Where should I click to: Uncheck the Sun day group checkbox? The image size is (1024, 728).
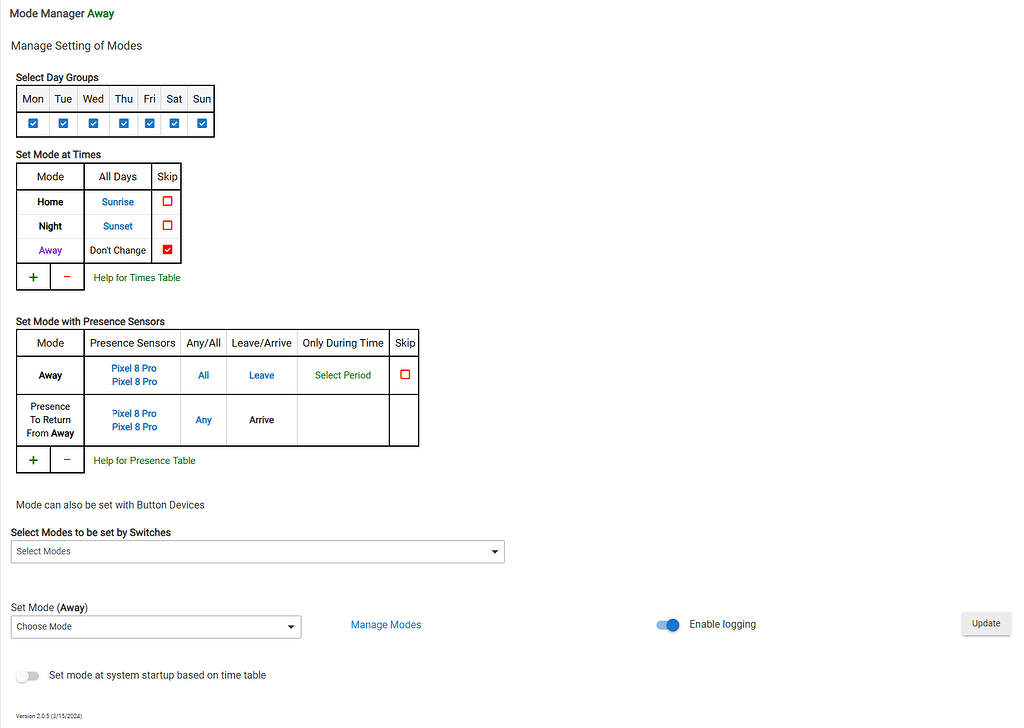(x=201, y=123)
